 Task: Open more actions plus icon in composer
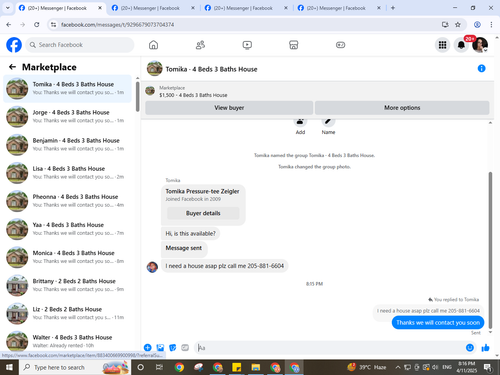click(x=148, y=348)
